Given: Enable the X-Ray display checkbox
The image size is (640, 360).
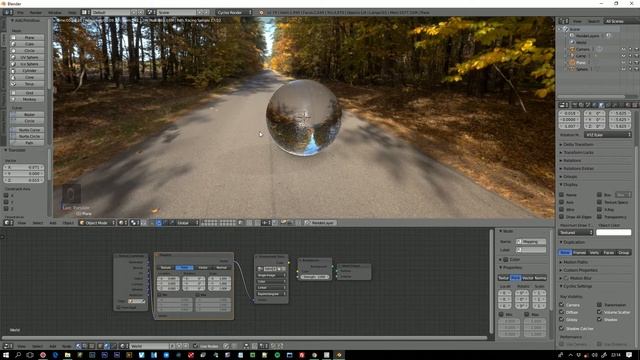Looking at the screenshot, I should (x=599, y=209).
